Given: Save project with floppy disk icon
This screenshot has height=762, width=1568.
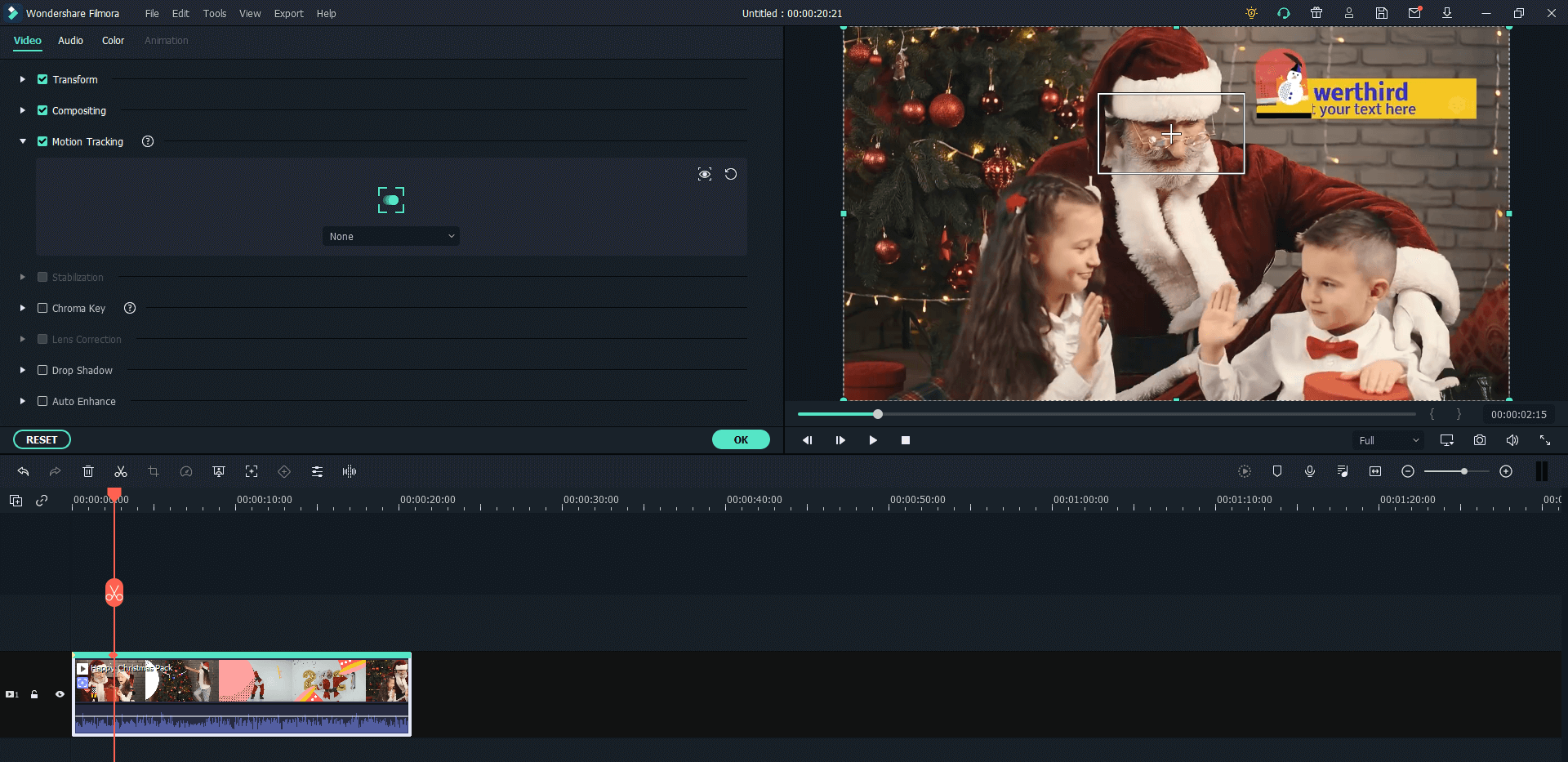Looking at the screenshot, I should click(1382, 13).
